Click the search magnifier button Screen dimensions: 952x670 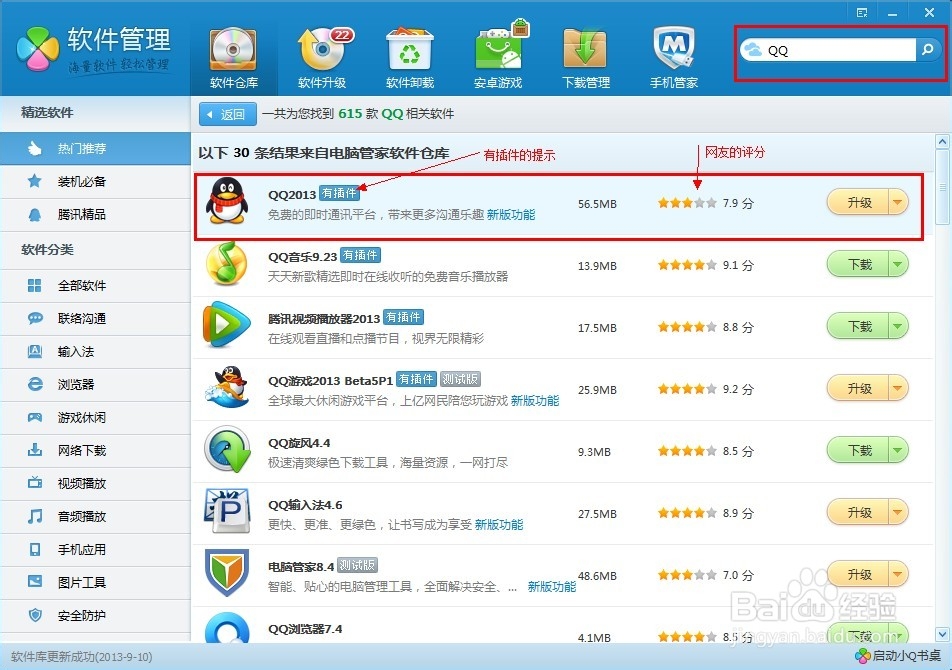[x=928, y=50]
